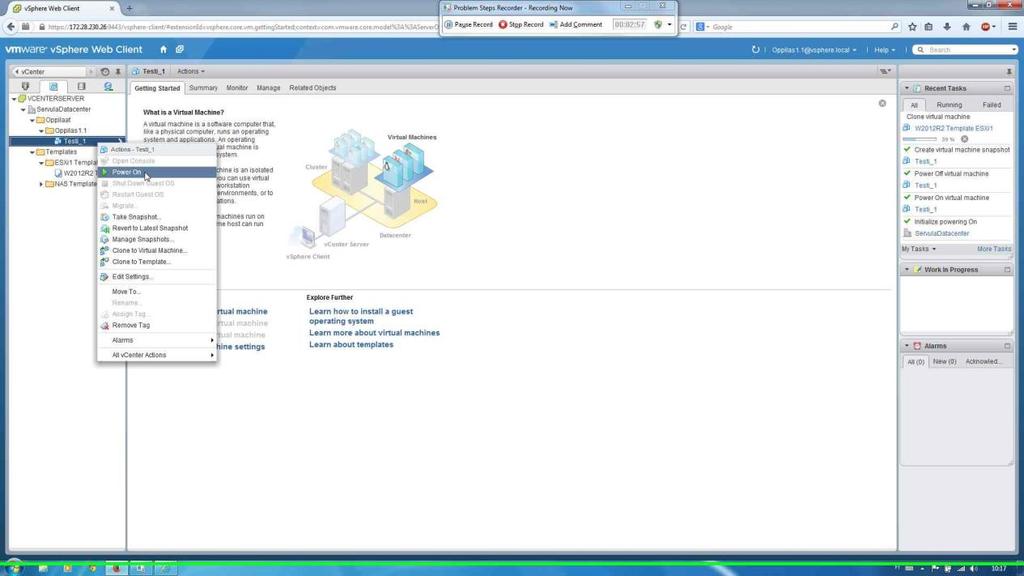
Task: Switch to Summary tab
Action: (x=203, y=88)
